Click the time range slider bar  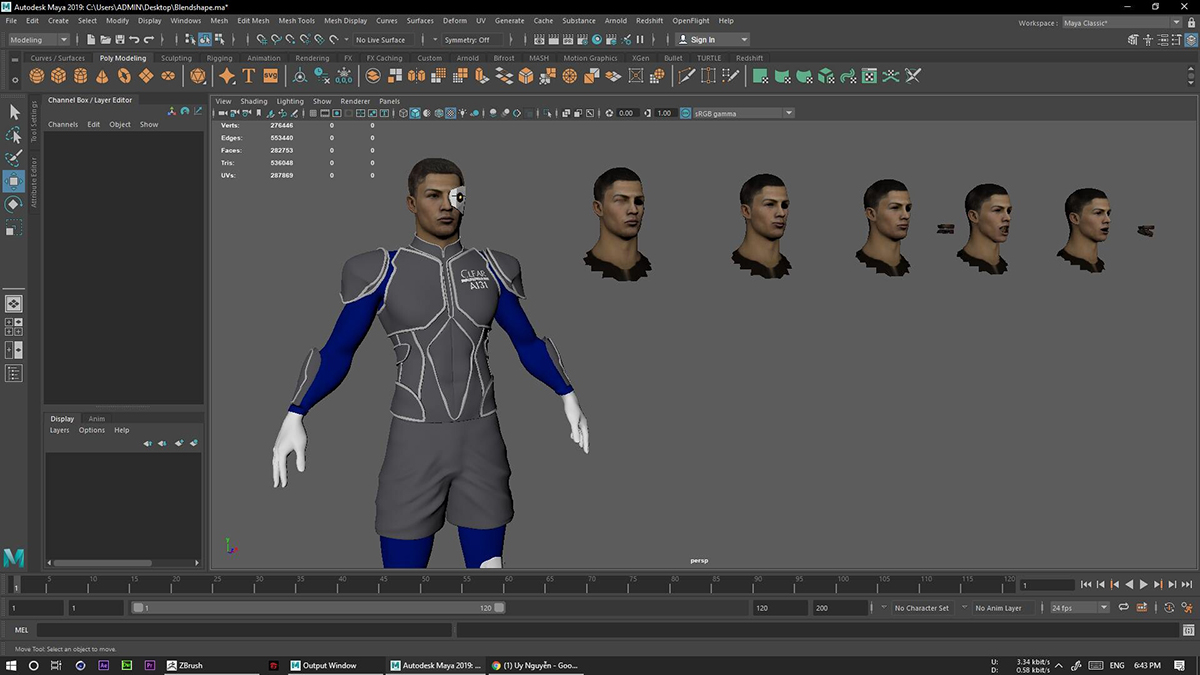point(318,608)
